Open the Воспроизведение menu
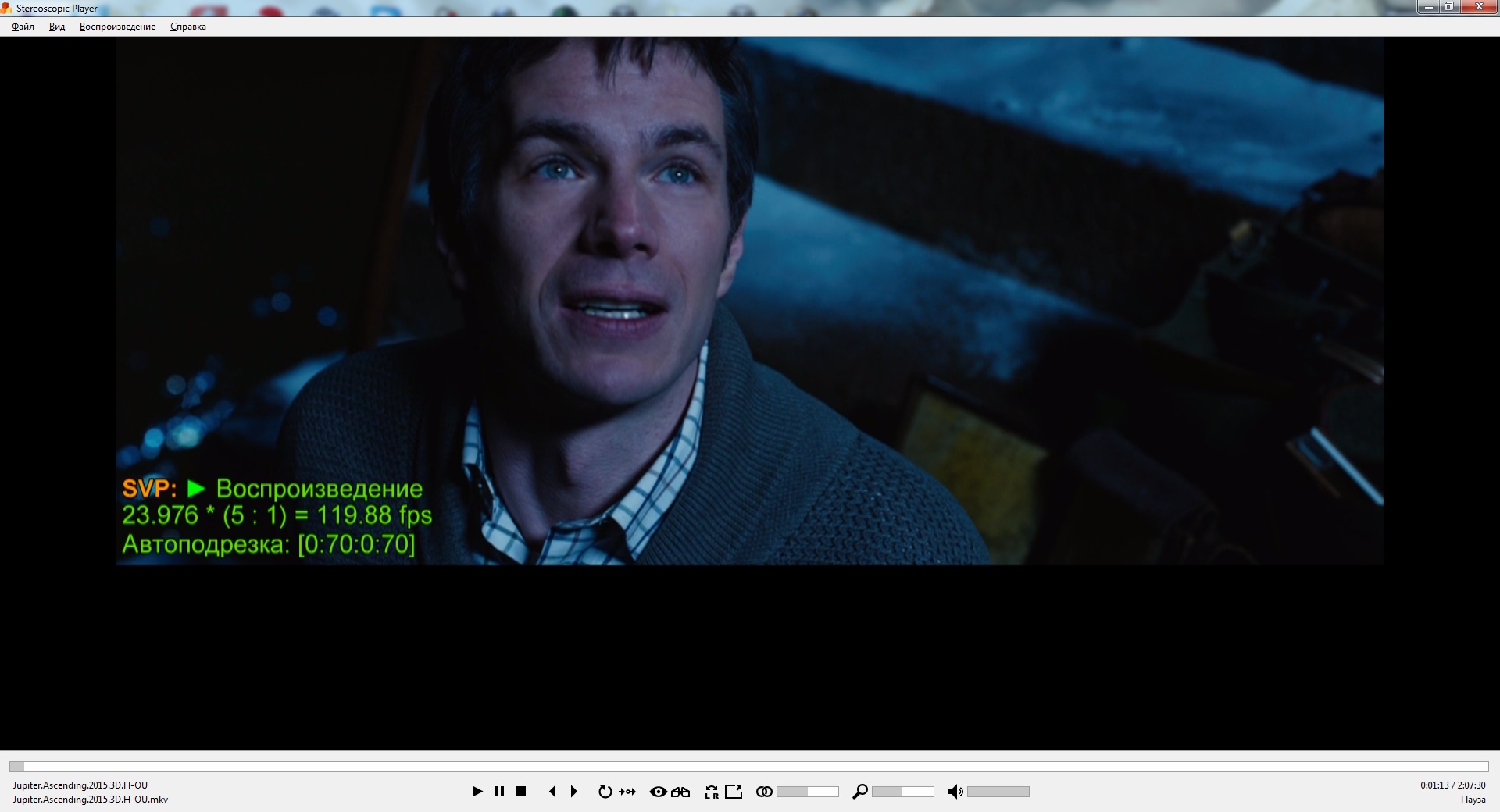1500x812 pixels. pos(117,27)
